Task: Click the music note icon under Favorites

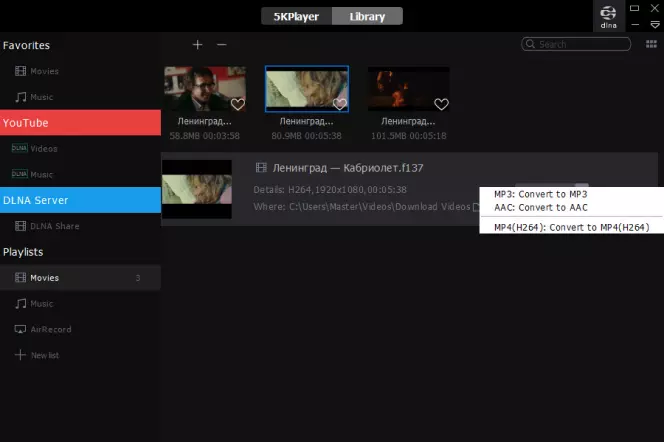Action: (20, 97)
